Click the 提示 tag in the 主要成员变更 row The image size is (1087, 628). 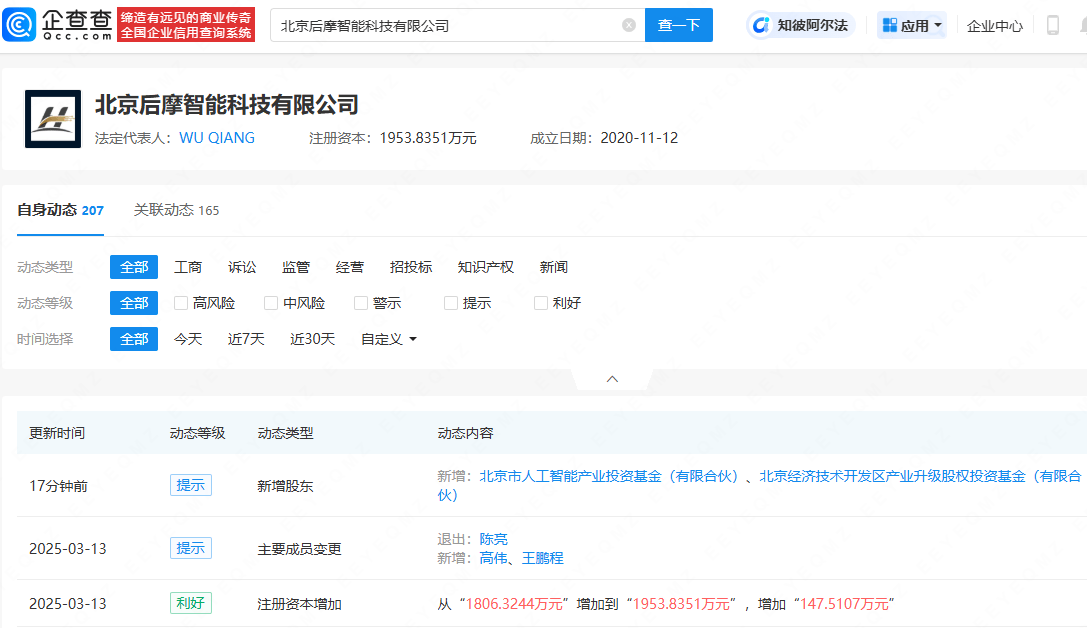[191, 548]
